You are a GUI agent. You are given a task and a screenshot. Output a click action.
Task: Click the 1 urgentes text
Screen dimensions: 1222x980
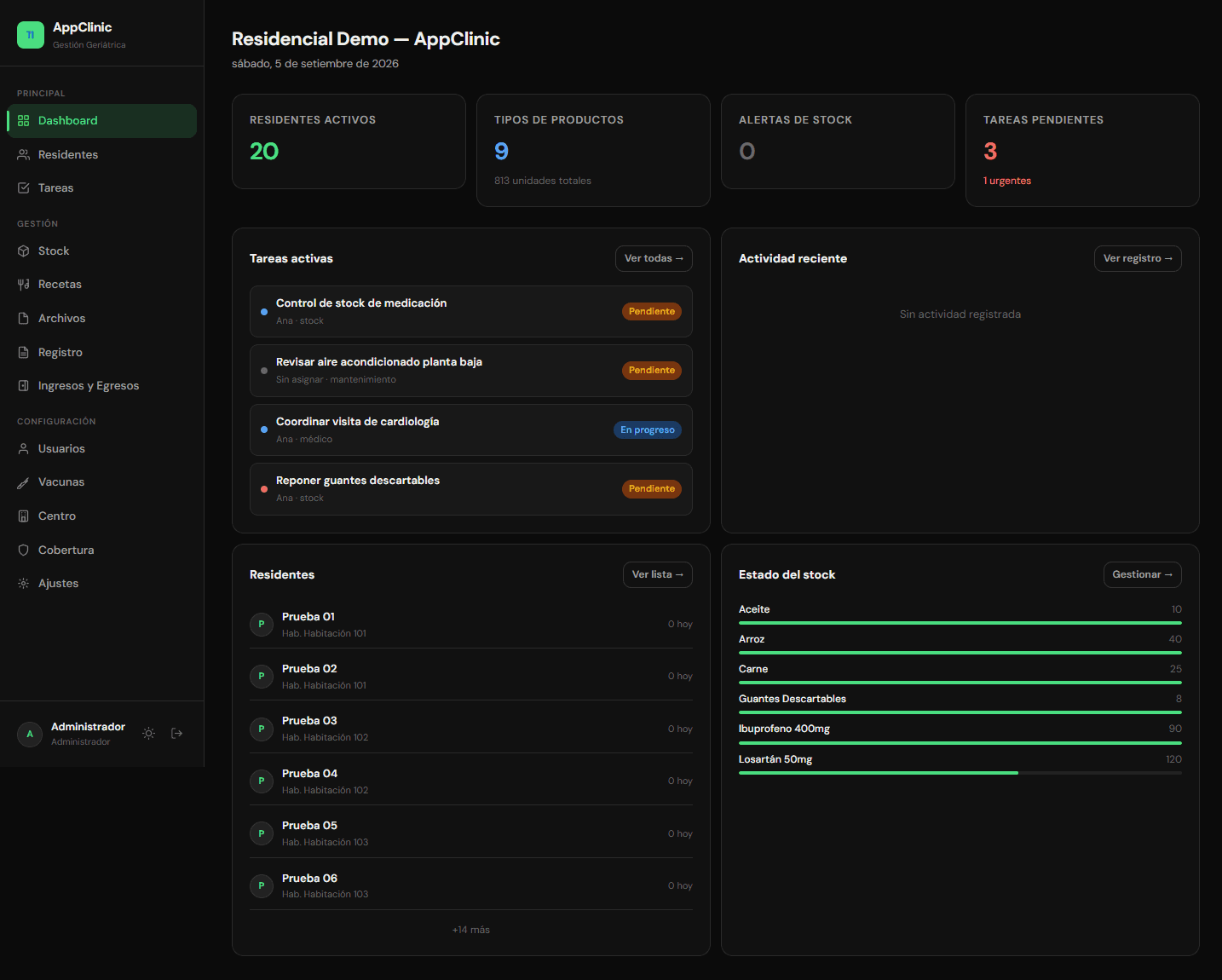point(1007,181)
